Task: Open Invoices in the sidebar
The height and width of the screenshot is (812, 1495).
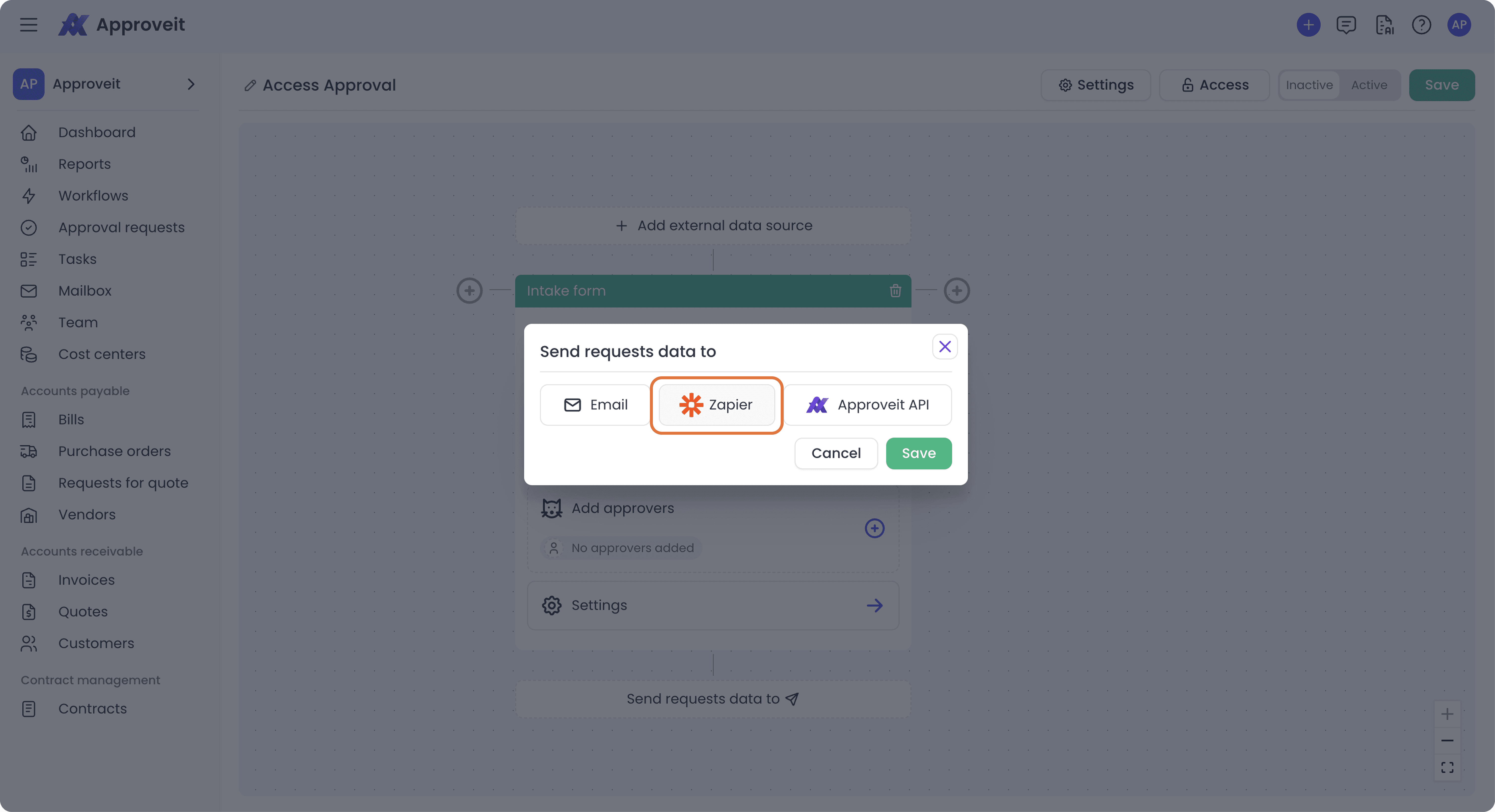Action: 86,580
